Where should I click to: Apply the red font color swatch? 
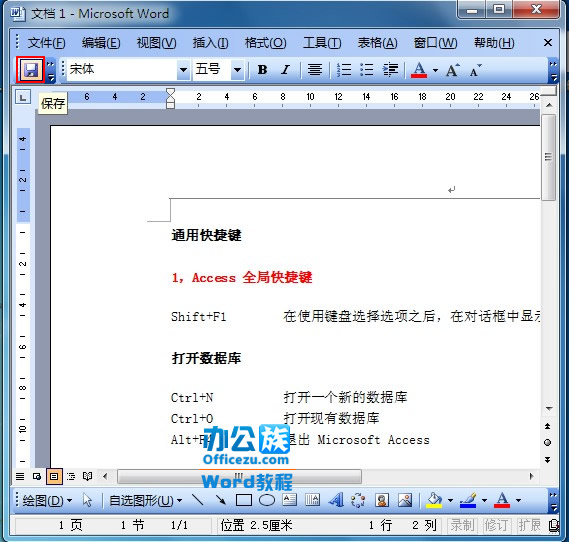(419, 70)
